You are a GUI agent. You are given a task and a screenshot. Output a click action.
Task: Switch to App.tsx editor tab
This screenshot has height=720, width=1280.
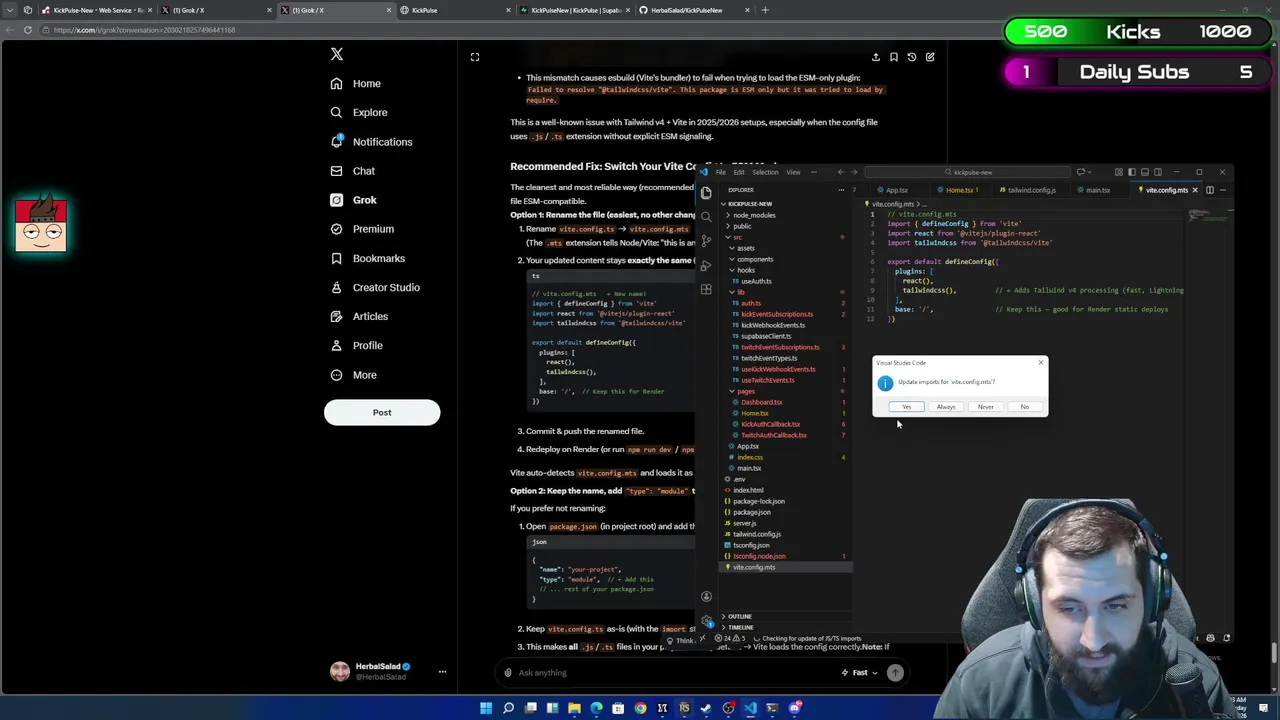(895, 190)
